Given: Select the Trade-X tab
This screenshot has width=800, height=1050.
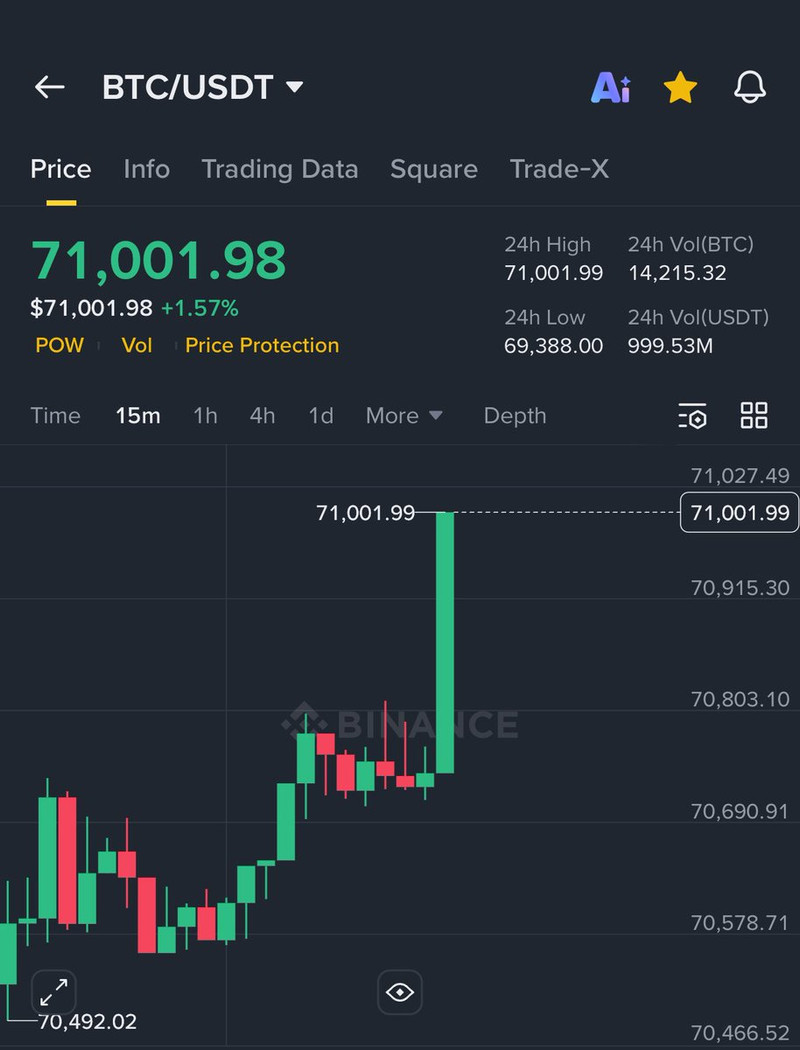Looking at the screenshot, I should (559, 169).
